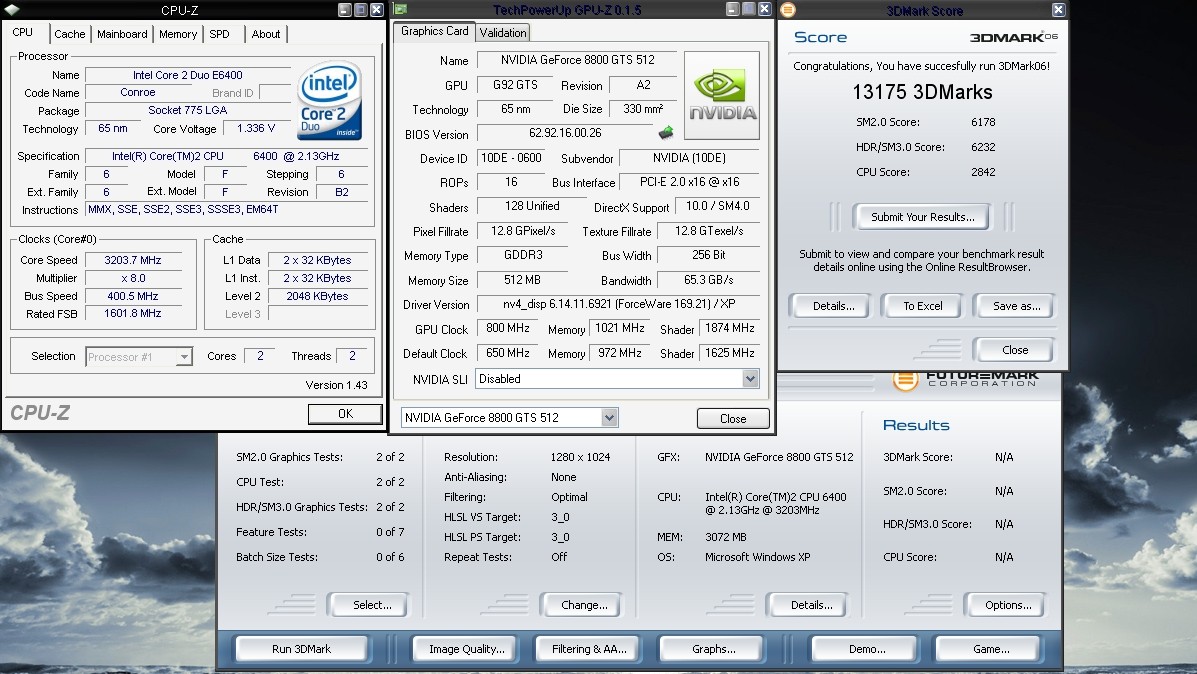Click the Bus Interface PCI-E 2.0 x16 field
This screenshot has height=674, width=1197.
pyautogui.click(x=689, y=182)
